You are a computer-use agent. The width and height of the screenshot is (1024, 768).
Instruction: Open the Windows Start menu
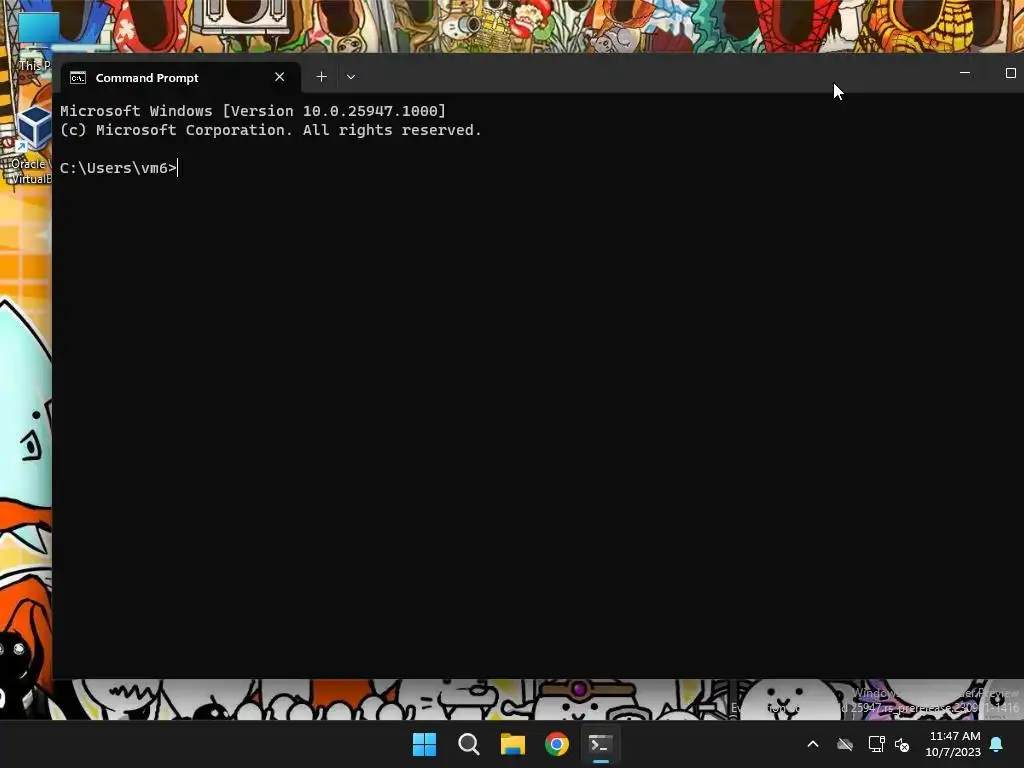tap(424, 744)
